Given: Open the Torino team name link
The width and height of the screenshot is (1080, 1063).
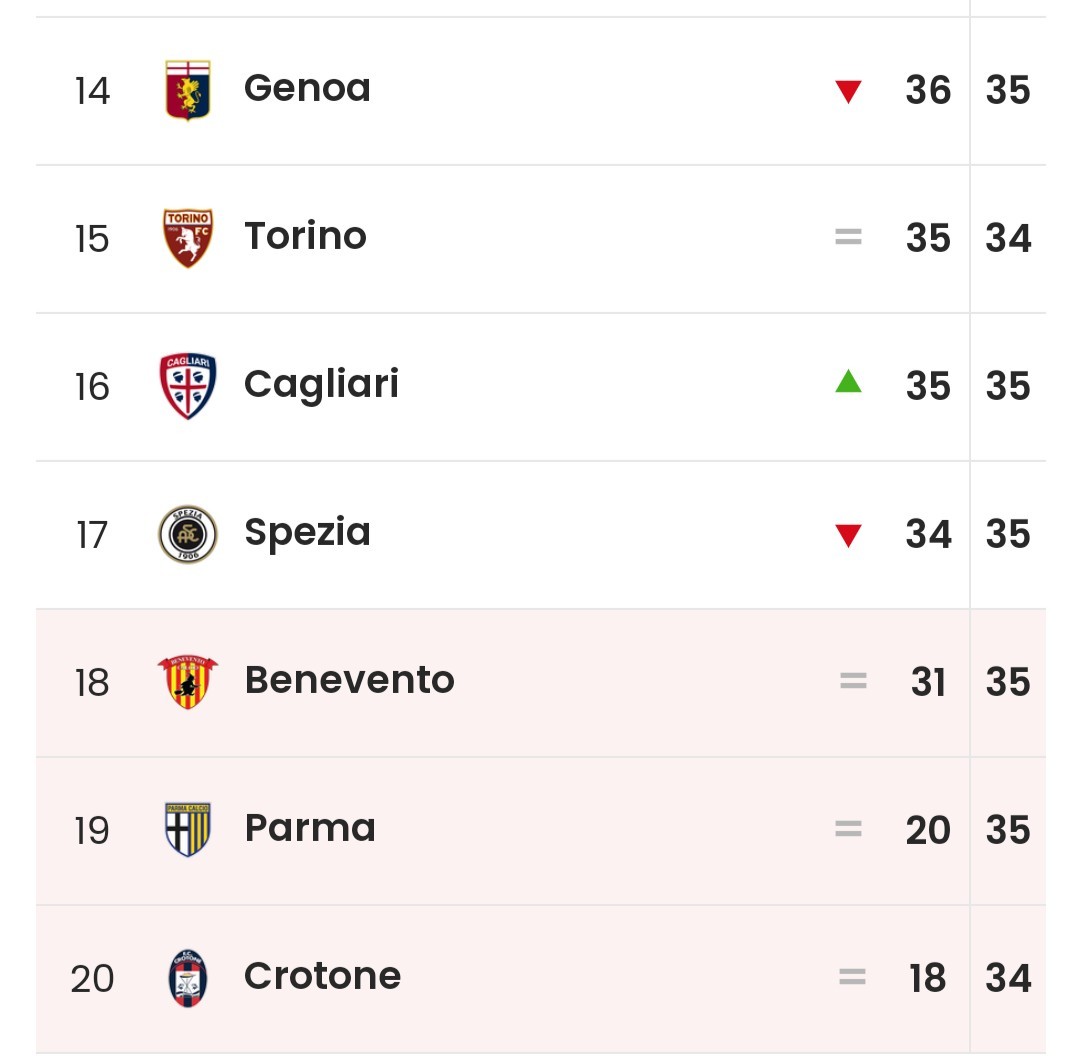Looking at the screenshot, I should 305,236.
